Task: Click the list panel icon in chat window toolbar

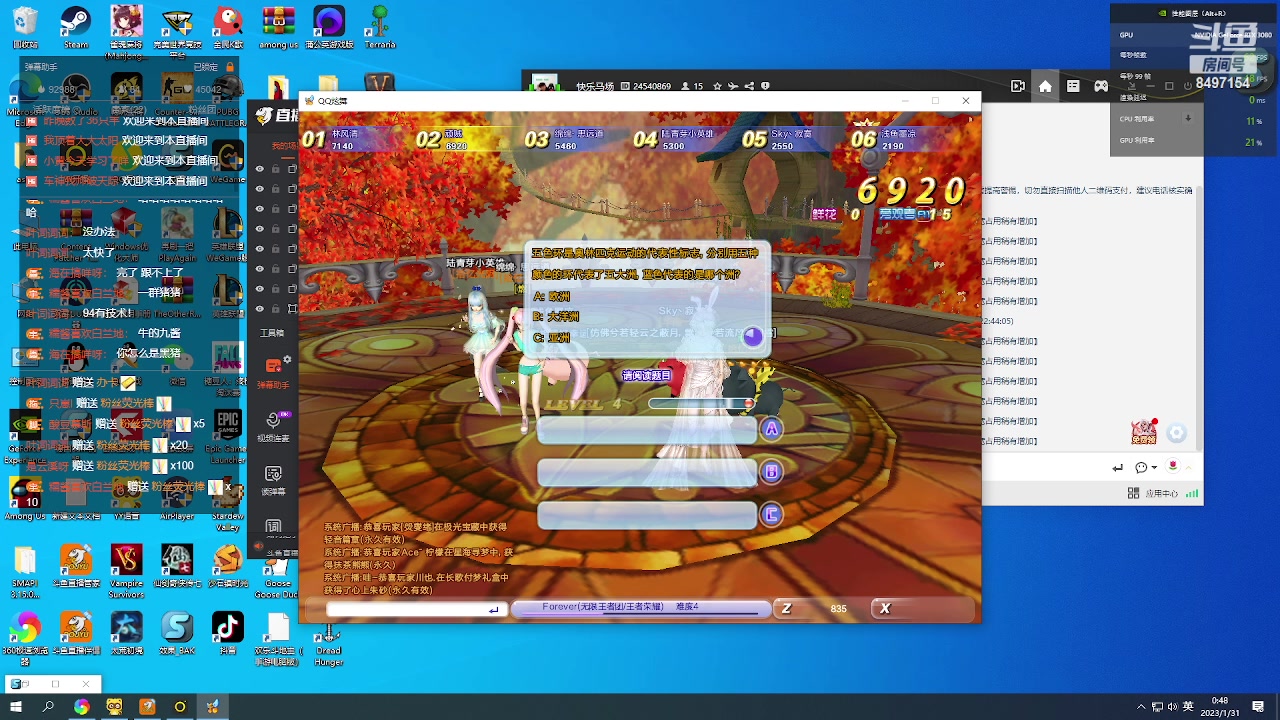Action: pos(1073,86)
